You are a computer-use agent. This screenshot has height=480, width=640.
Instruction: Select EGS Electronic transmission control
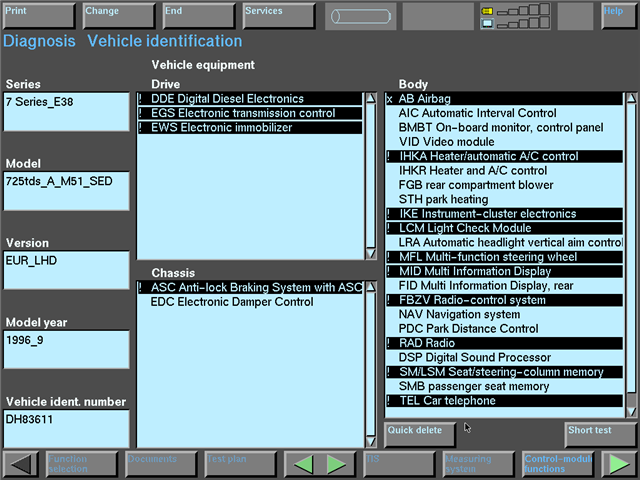pyautogui.click(x=250, y=113)
